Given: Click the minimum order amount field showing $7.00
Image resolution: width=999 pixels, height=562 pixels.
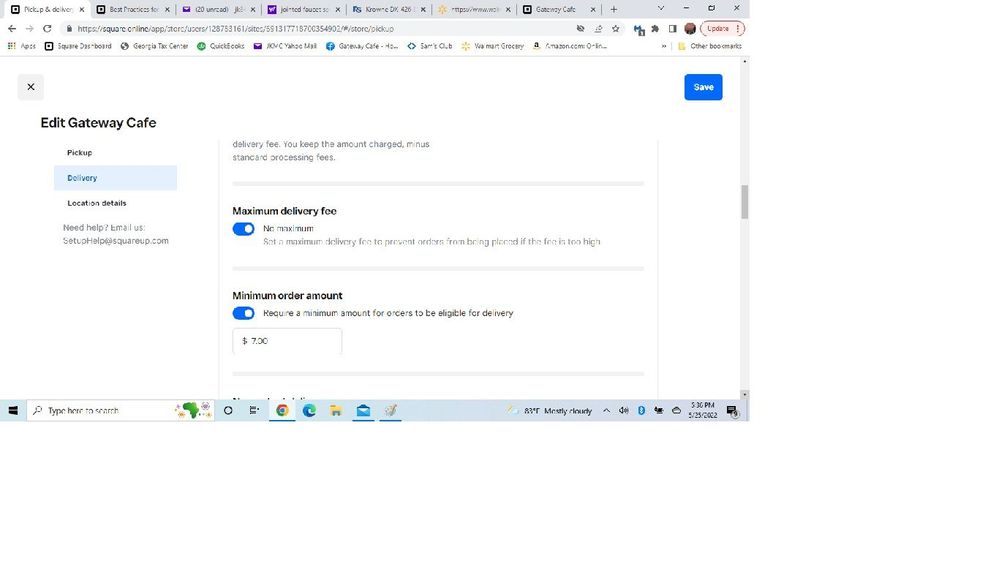Looking at the screenshot, I should coord(287,341).
